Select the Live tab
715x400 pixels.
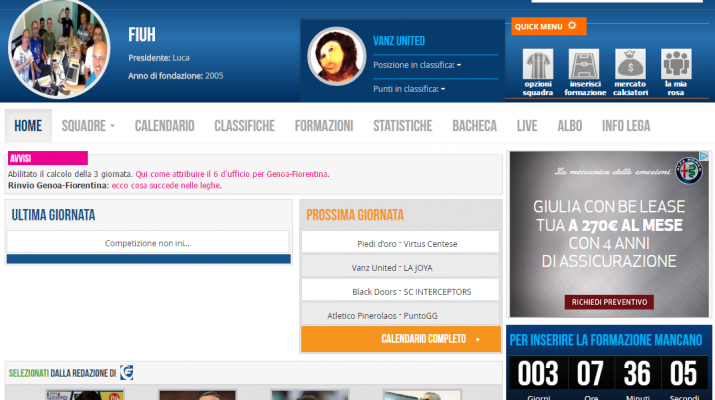526,126
